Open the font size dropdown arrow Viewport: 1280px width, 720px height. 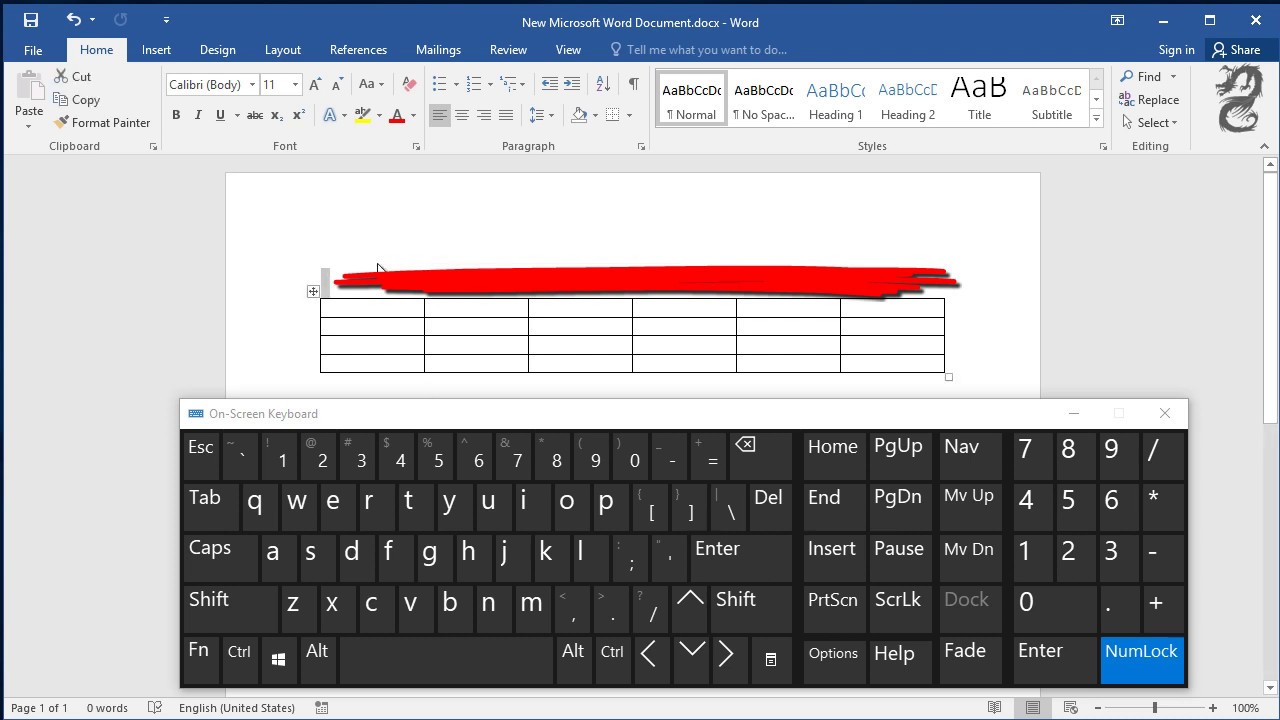pyautogui.click(x=295, y=85)
